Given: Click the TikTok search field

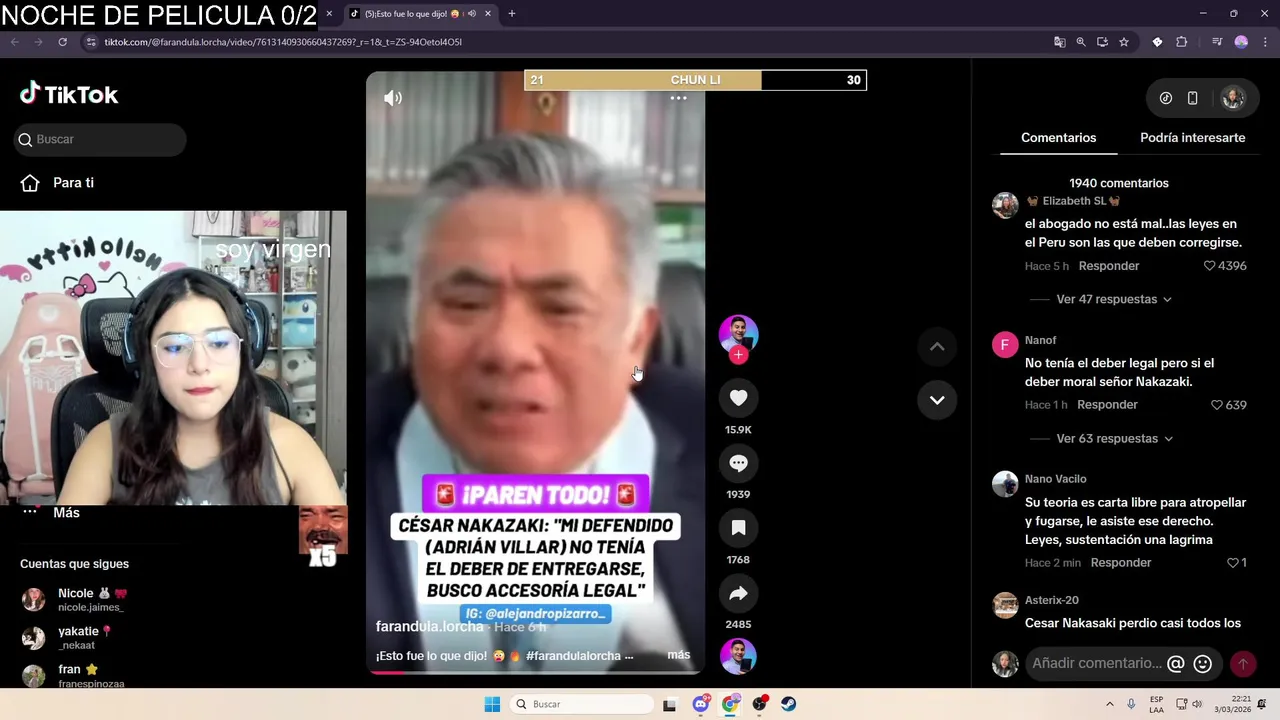Looking at the screenshot, I should coord(100,139).
